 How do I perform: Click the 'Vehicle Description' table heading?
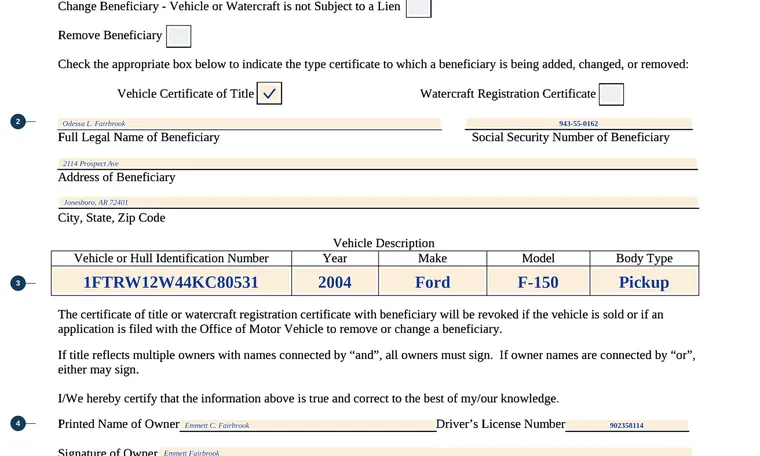[383, 243]
